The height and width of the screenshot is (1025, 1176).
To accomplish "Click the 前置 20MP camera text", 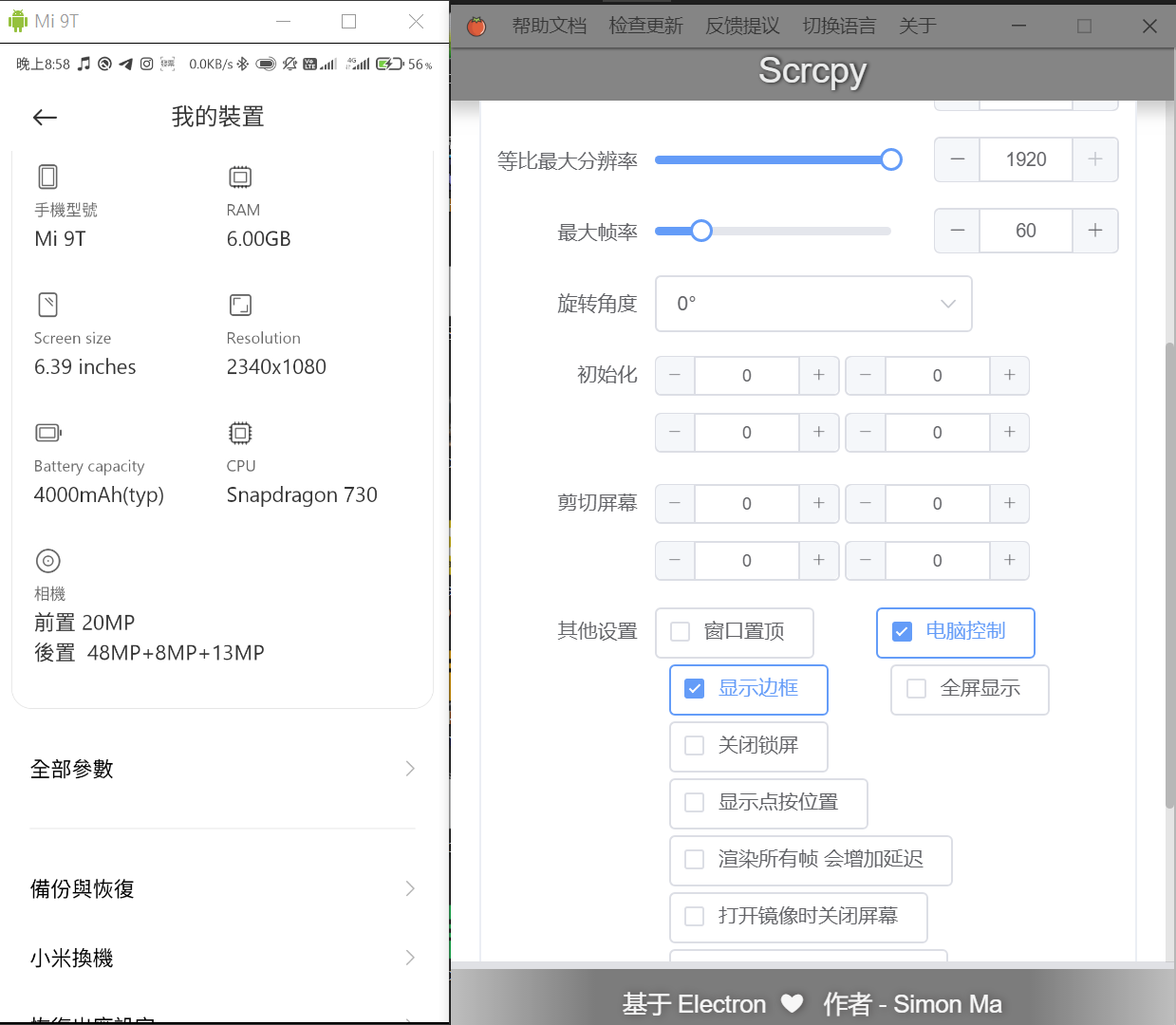I will tap(84, 623).
